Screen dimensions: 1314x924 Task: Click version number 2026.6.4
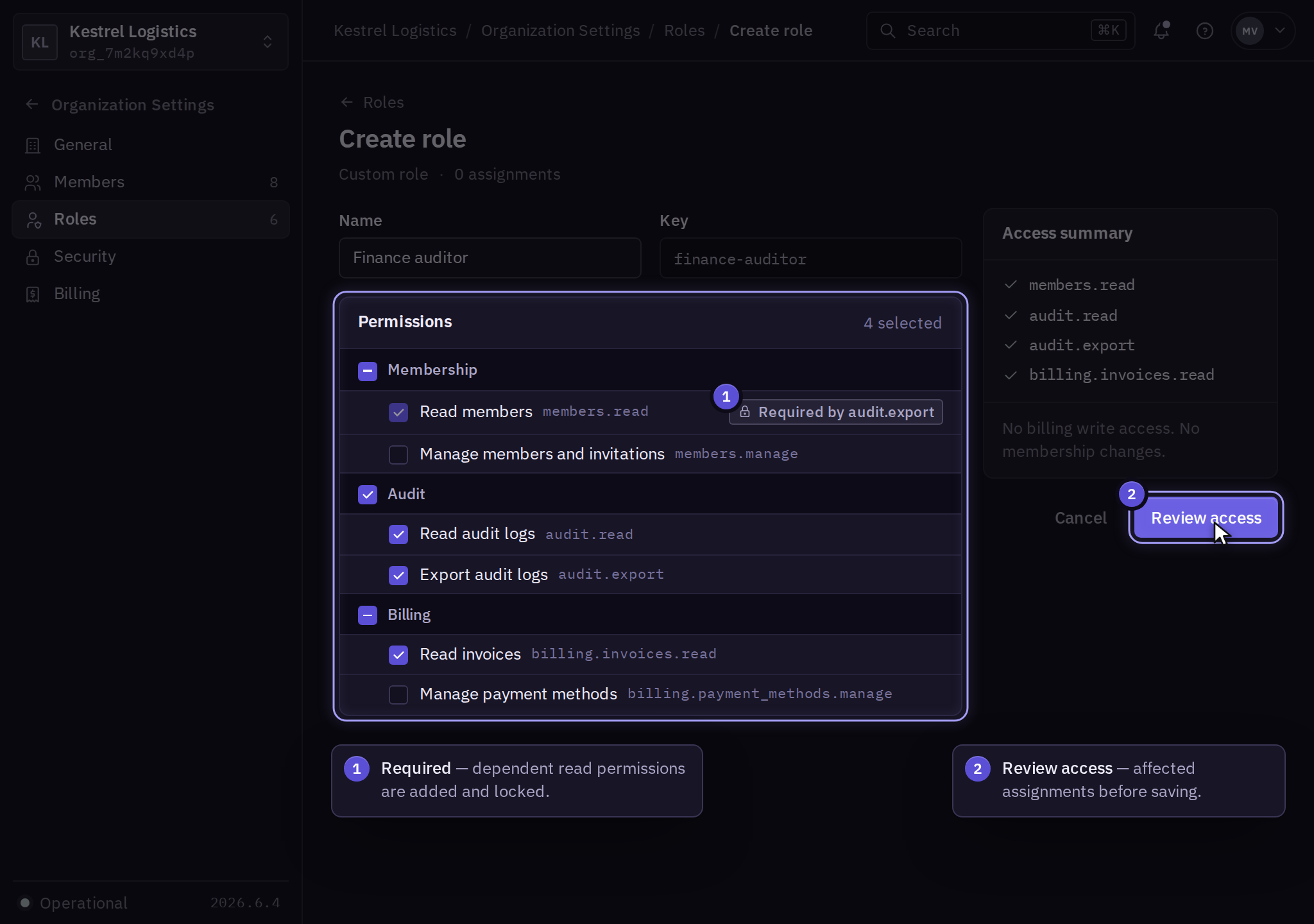245,903
